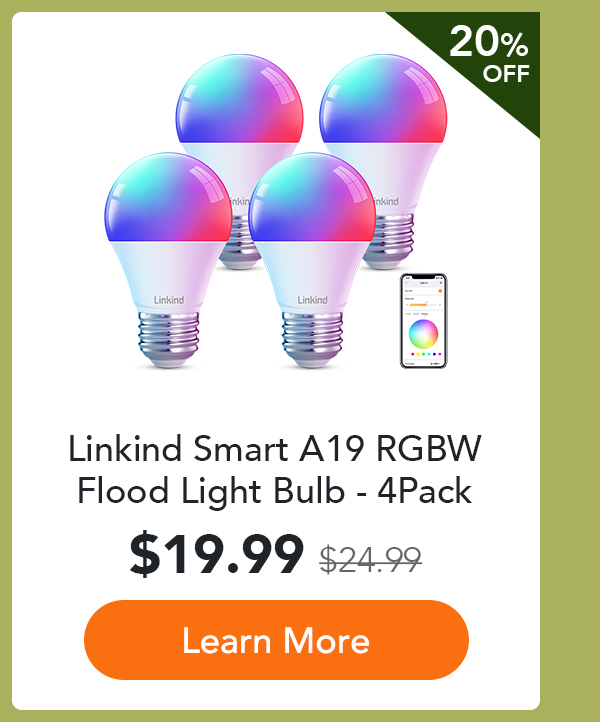The width and height of the screenshot is (600, 722).
Task: Click the yellow selector handle in color wheel
Action: click(x=429, y=342)
